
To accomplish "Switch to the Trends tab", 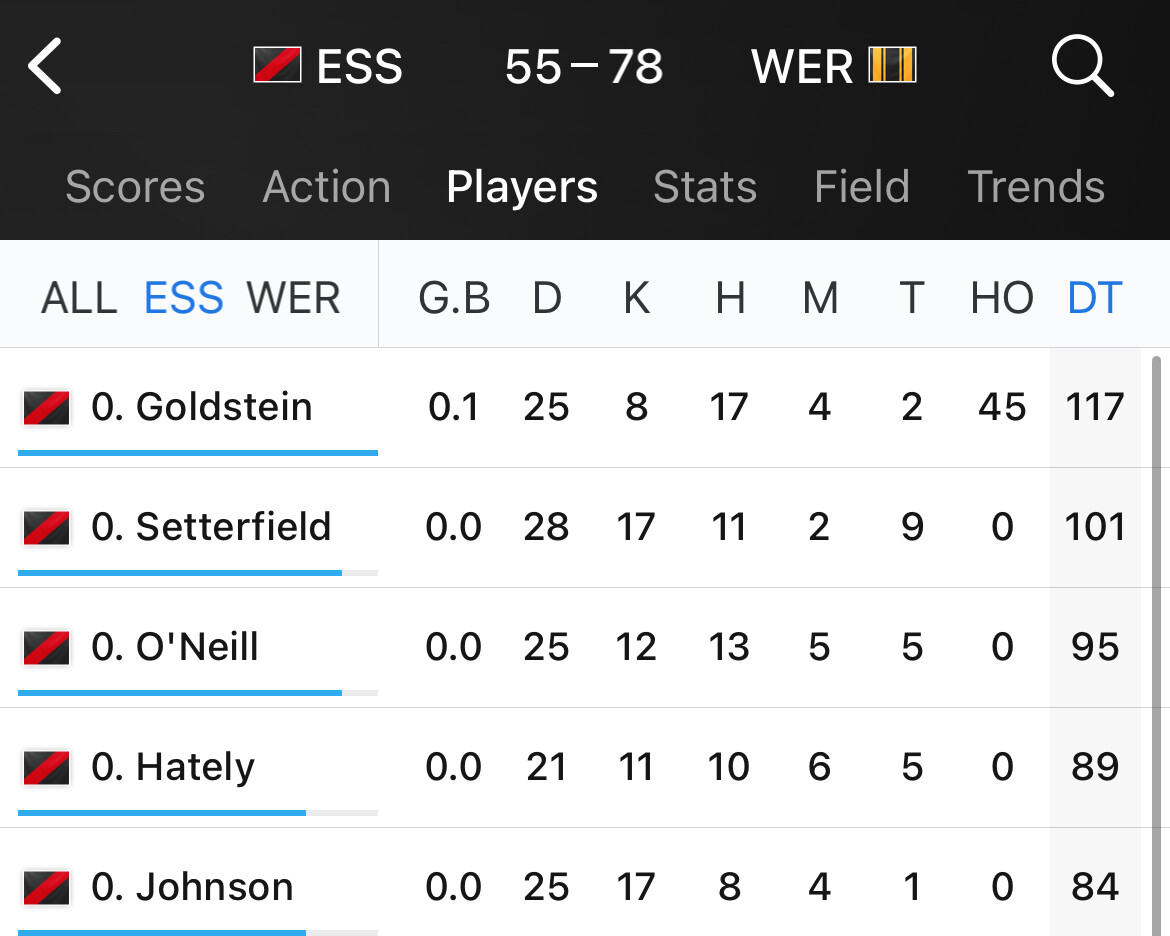I will pyautogui.click(x=1036, y=187).
